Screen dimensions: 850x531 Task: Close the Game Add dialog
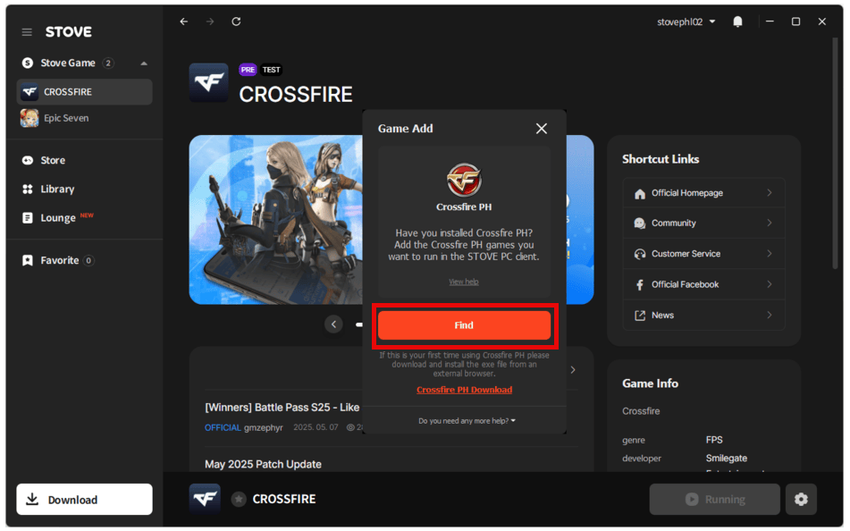[541, 129]
